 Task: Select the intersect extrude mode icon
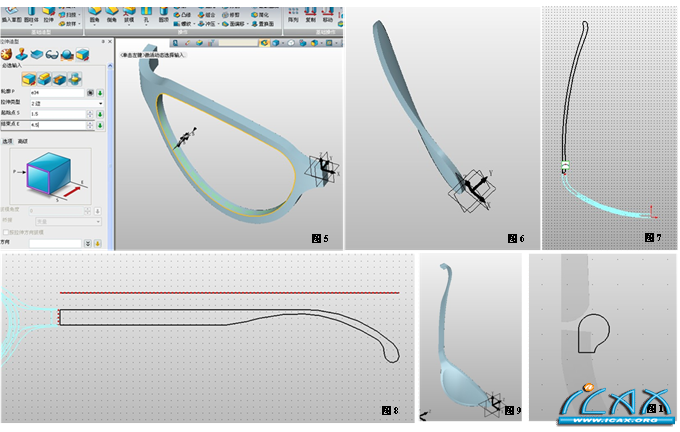click(75, 79)
